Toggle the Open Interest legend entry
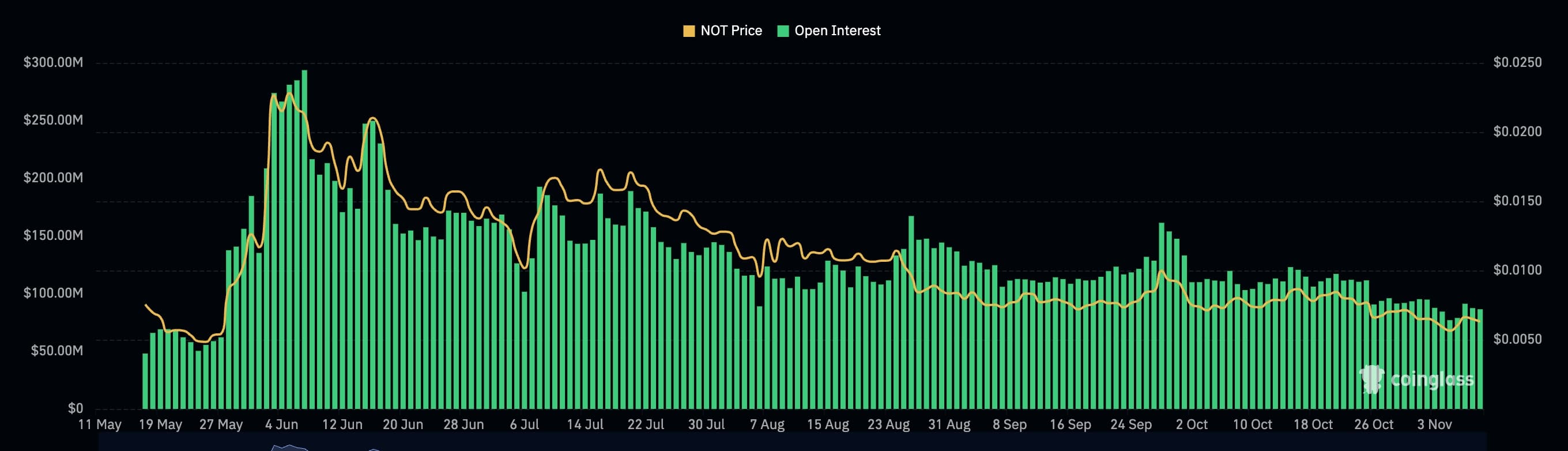This screenshot has height=451, width=1568. (829, 31)
